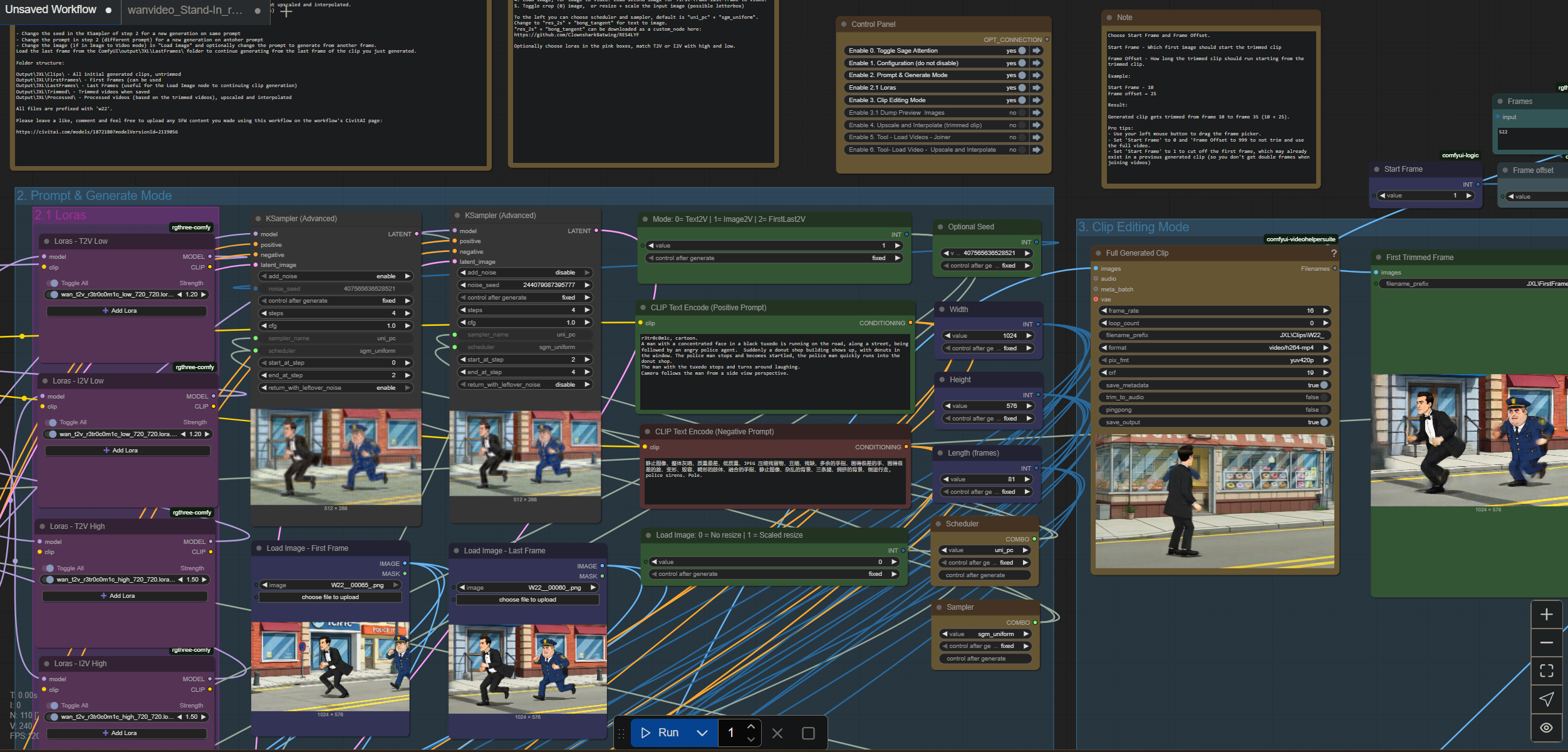Toggle Enable 0. Toggle Sage Attention switch
The width and height of the screenshot is (1568, 752).
(x=1022, y=51)
